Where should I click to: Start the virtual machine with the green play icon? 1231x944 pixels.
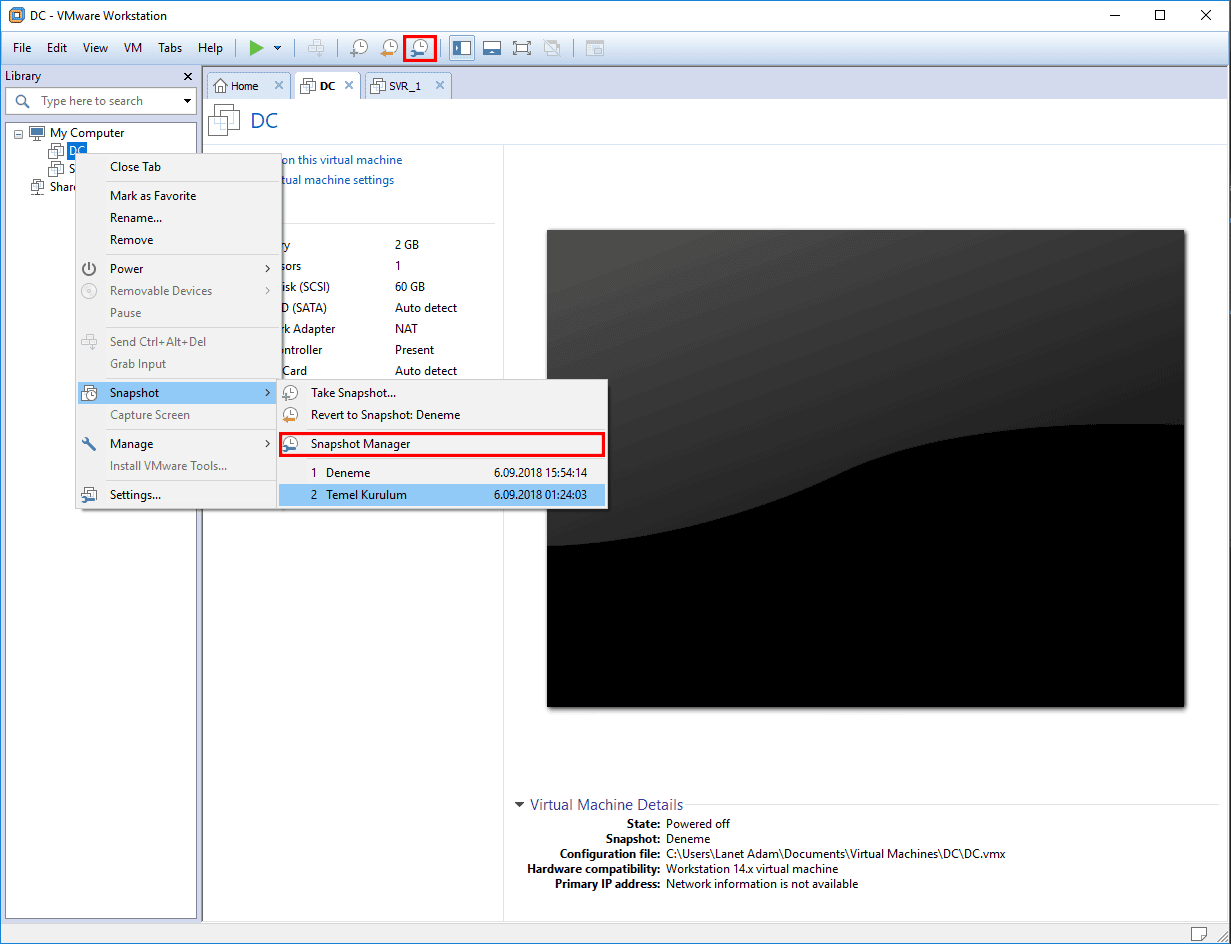257,47
